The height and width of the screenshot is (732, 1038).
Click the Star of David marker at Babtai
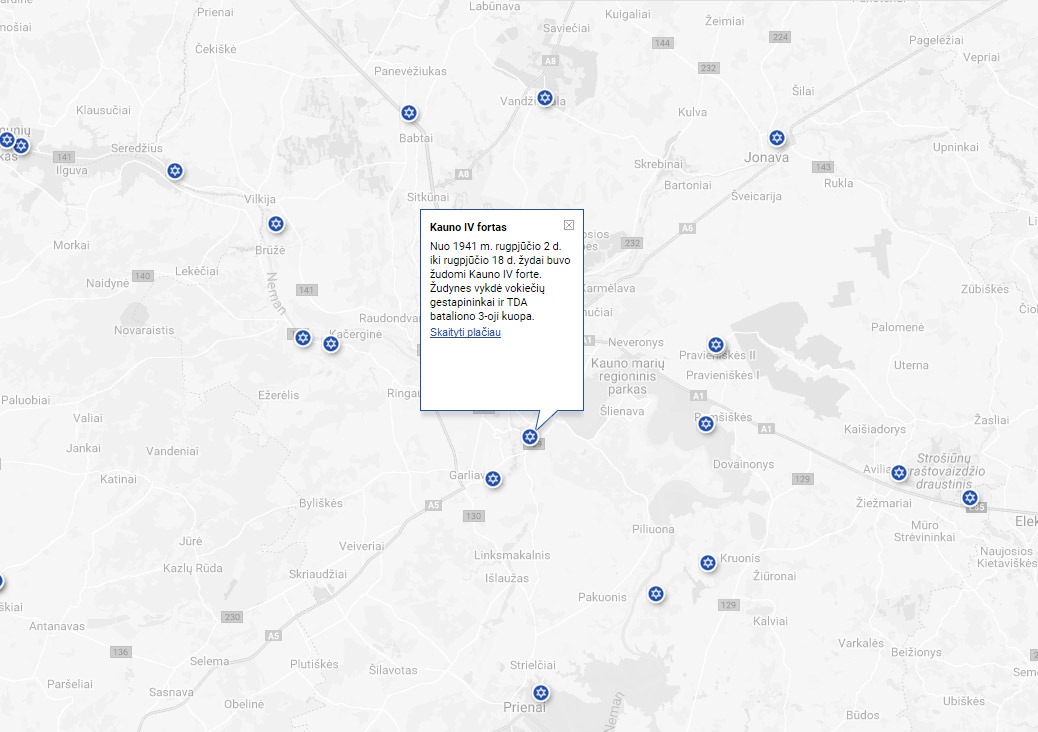(x=408, y=113)
